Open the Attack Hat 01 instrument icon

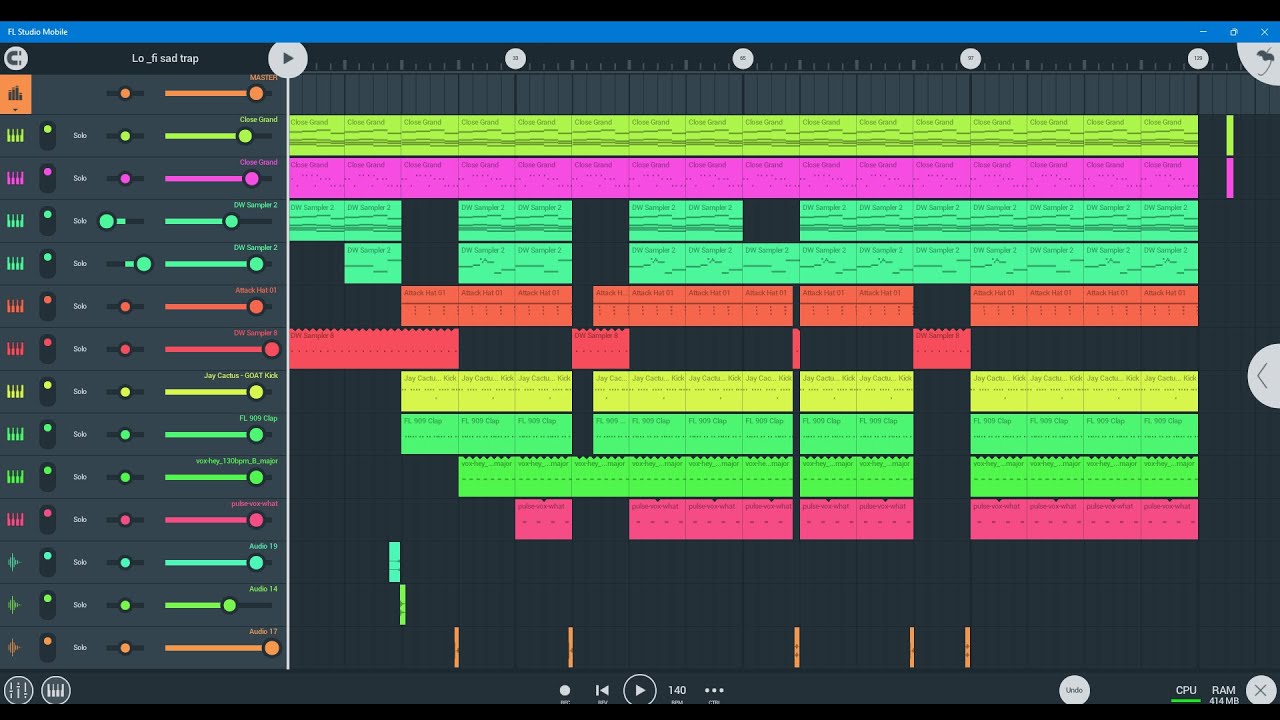click(x=15, y=306)
